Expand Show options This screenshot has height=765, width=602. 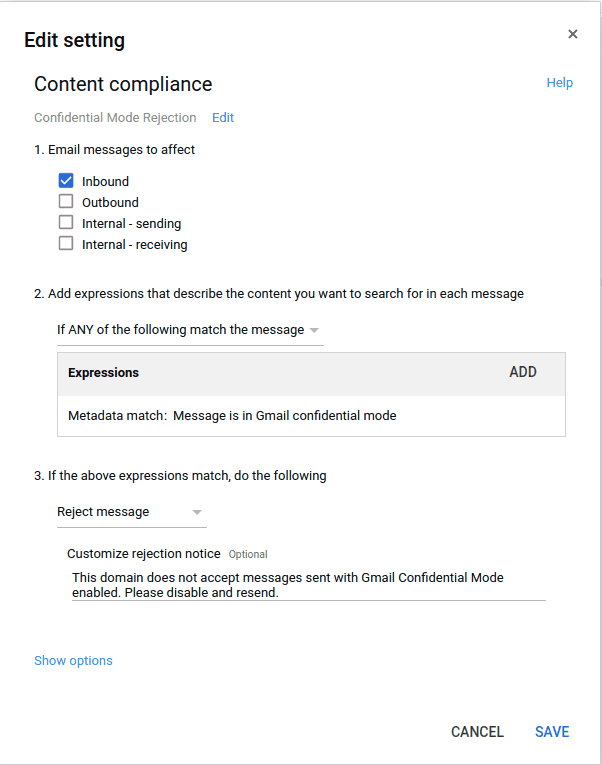73,661
